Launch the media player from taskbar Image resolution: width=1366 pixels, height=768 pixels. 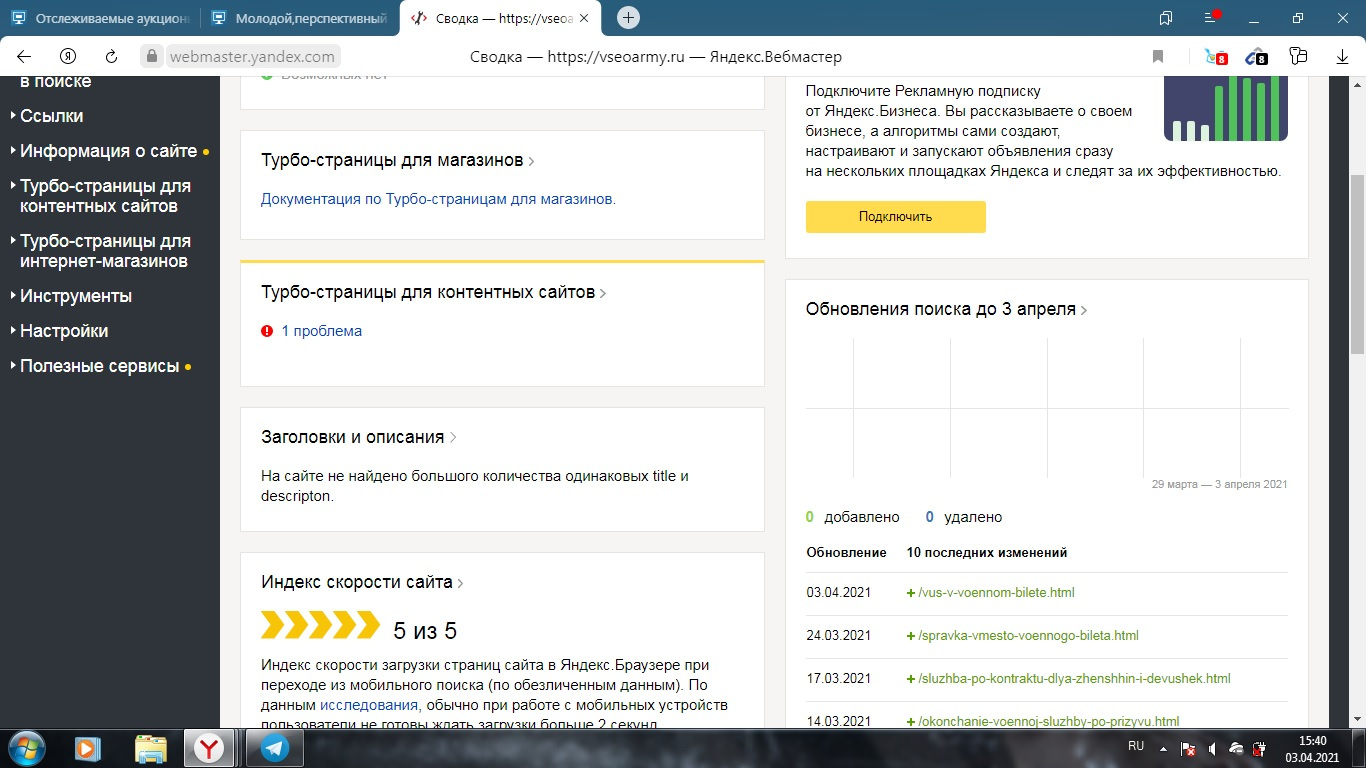tap(88, 748)
